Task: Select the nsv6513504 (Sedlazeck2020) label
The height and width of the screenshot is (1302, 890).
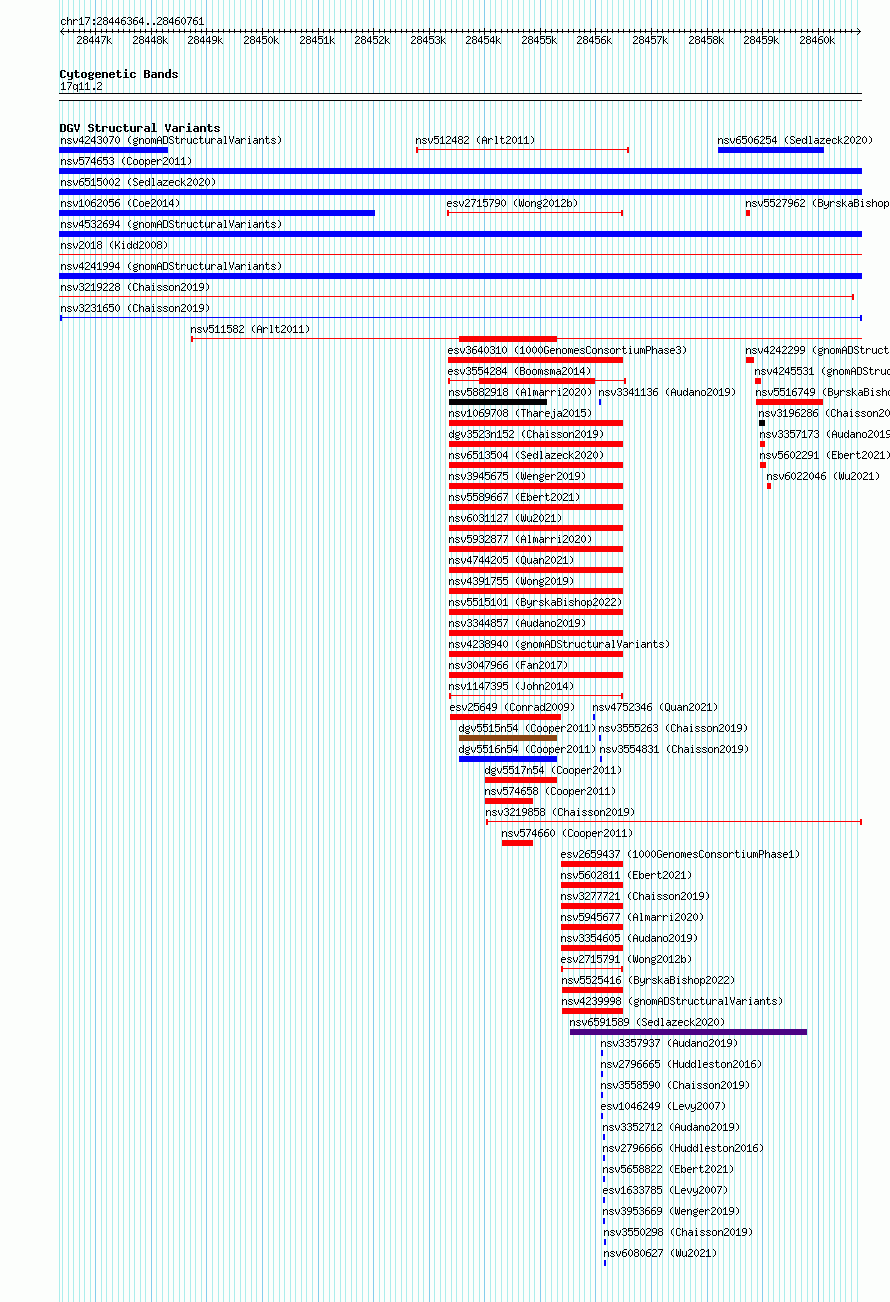Action: [x=526, y=455]
